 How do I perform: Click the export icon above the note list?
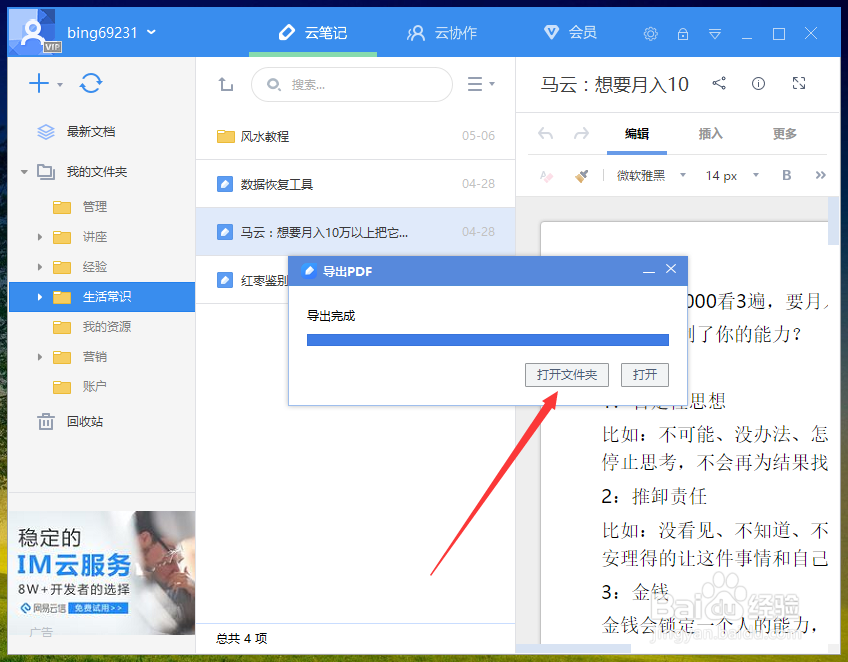224,85
